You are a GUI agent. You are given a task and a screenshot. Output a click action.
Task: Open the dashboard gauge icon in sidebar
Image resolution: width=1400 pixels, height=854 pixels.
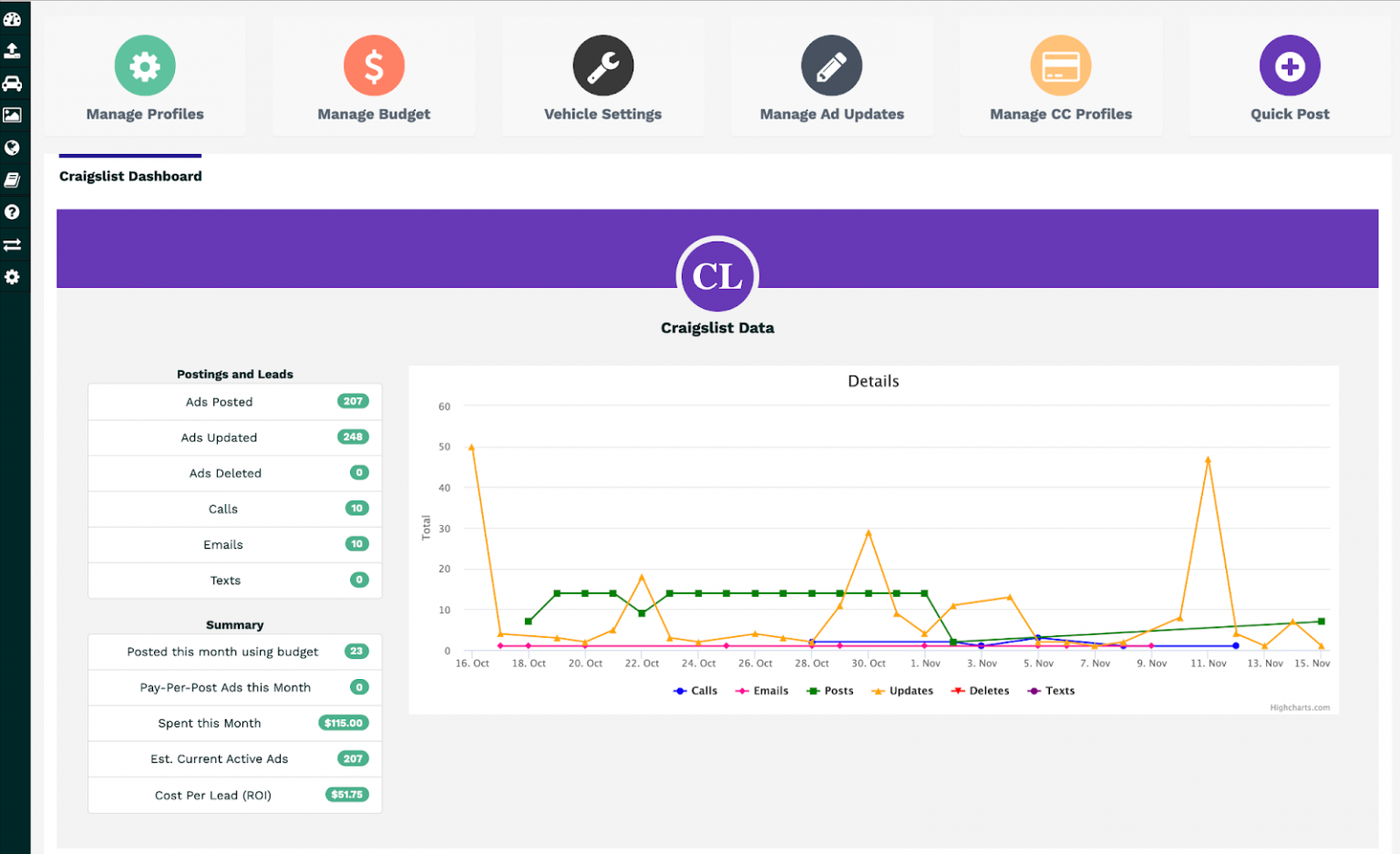pyautogui.click(x=12, y=18)
